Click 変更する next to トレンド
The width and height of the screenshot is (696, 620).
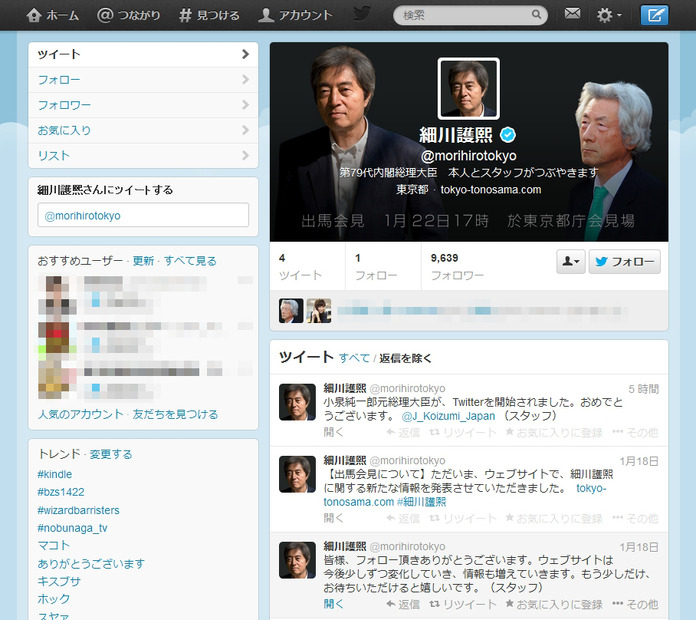(x=111, y=454)
